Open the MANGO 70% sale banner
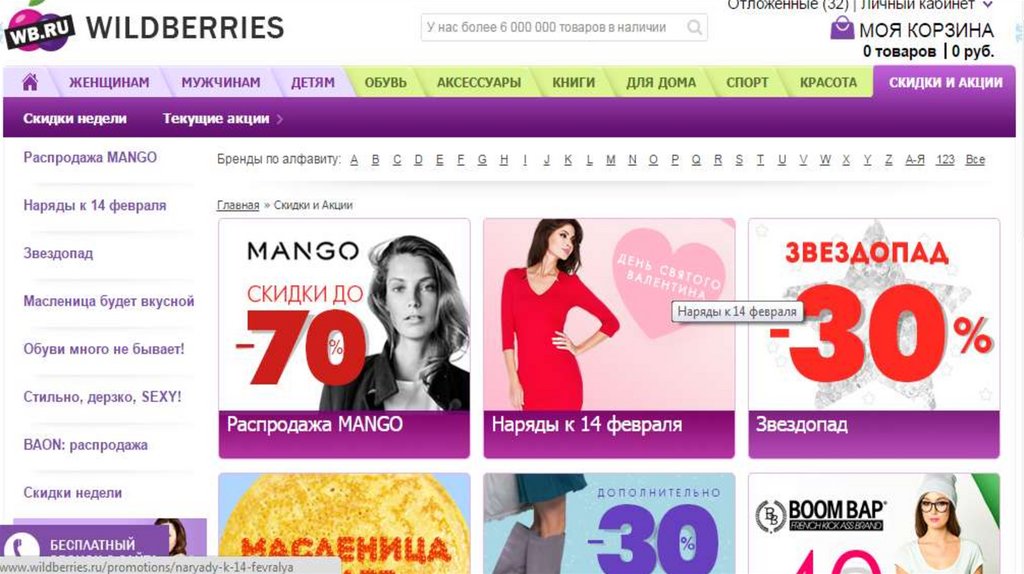Screen dimensions: 1024x574 coord(344,338)
